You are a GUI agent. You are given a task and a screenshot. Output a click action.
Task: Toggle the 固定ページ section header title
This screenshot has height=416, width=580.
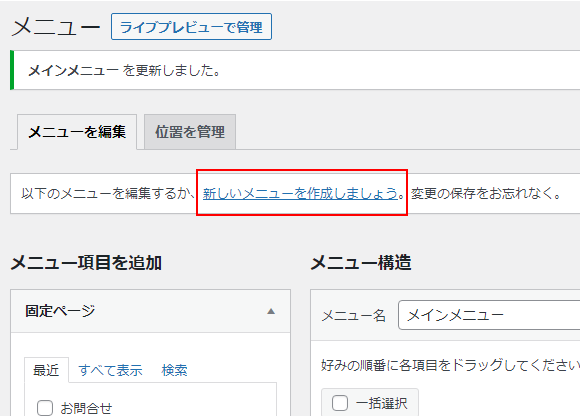(60, 311)
